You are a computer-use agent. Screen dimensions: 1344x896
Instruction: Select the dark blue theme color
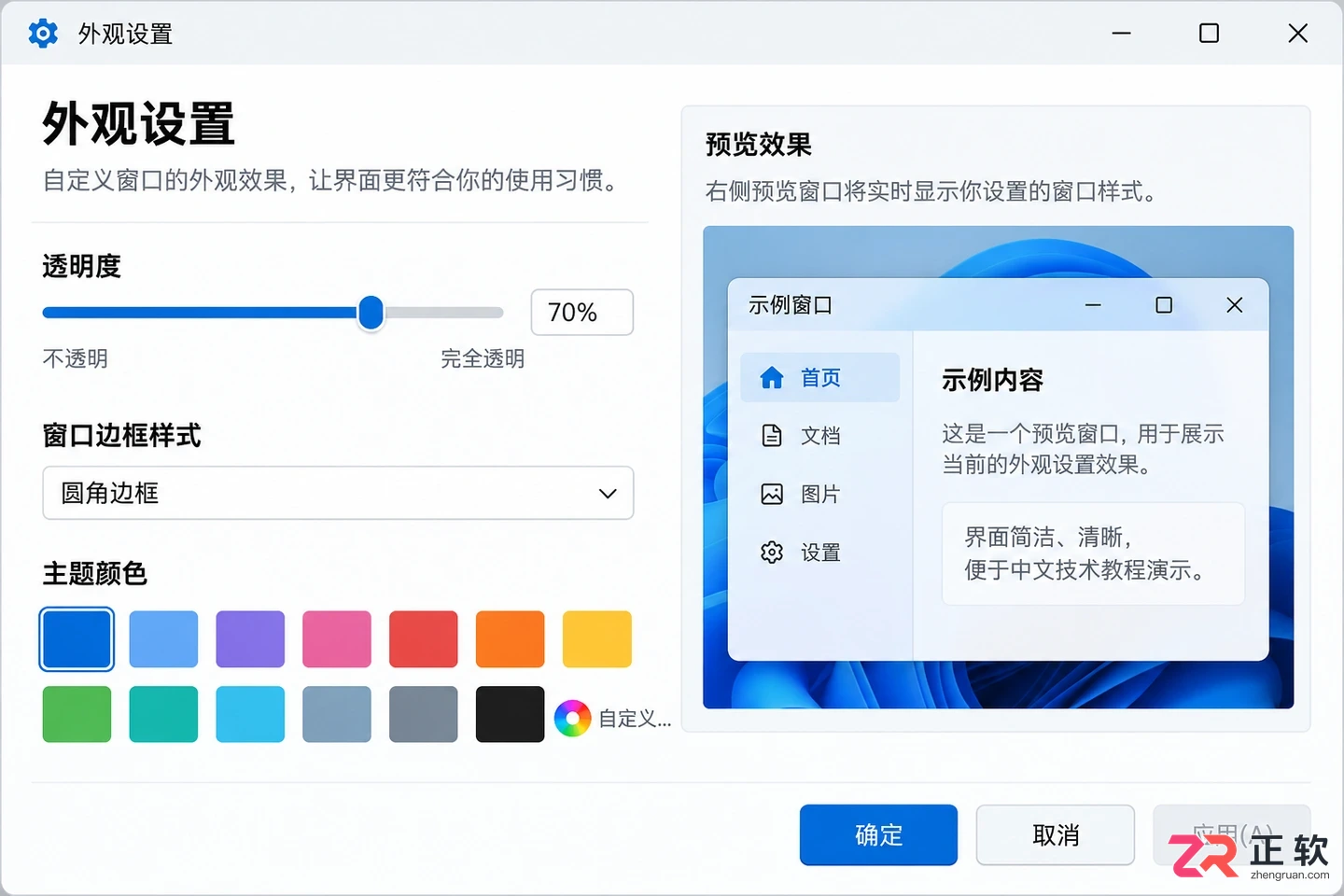tap(77, 639)
